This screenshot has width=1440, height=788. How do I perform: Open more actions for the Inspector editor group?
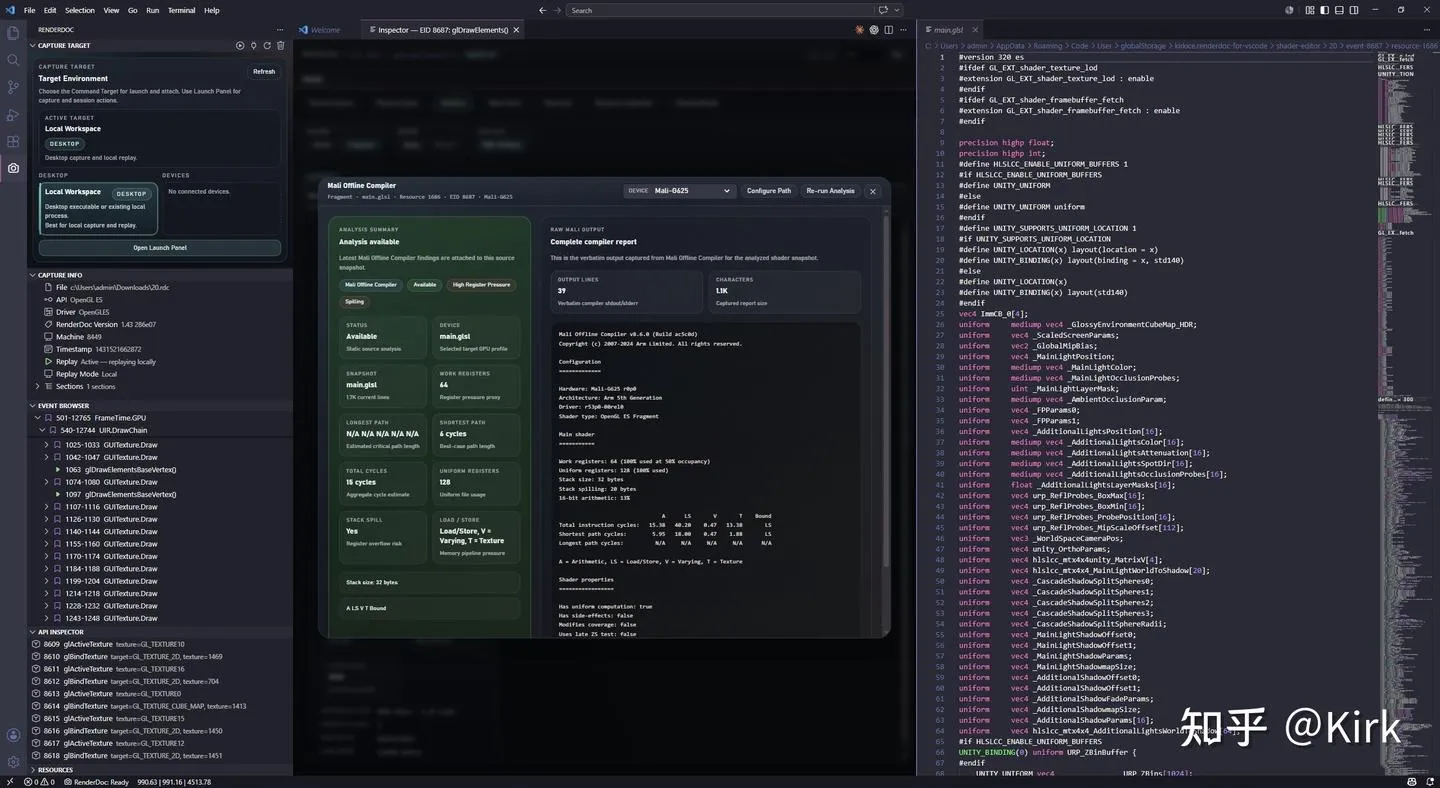pos(902,30)
